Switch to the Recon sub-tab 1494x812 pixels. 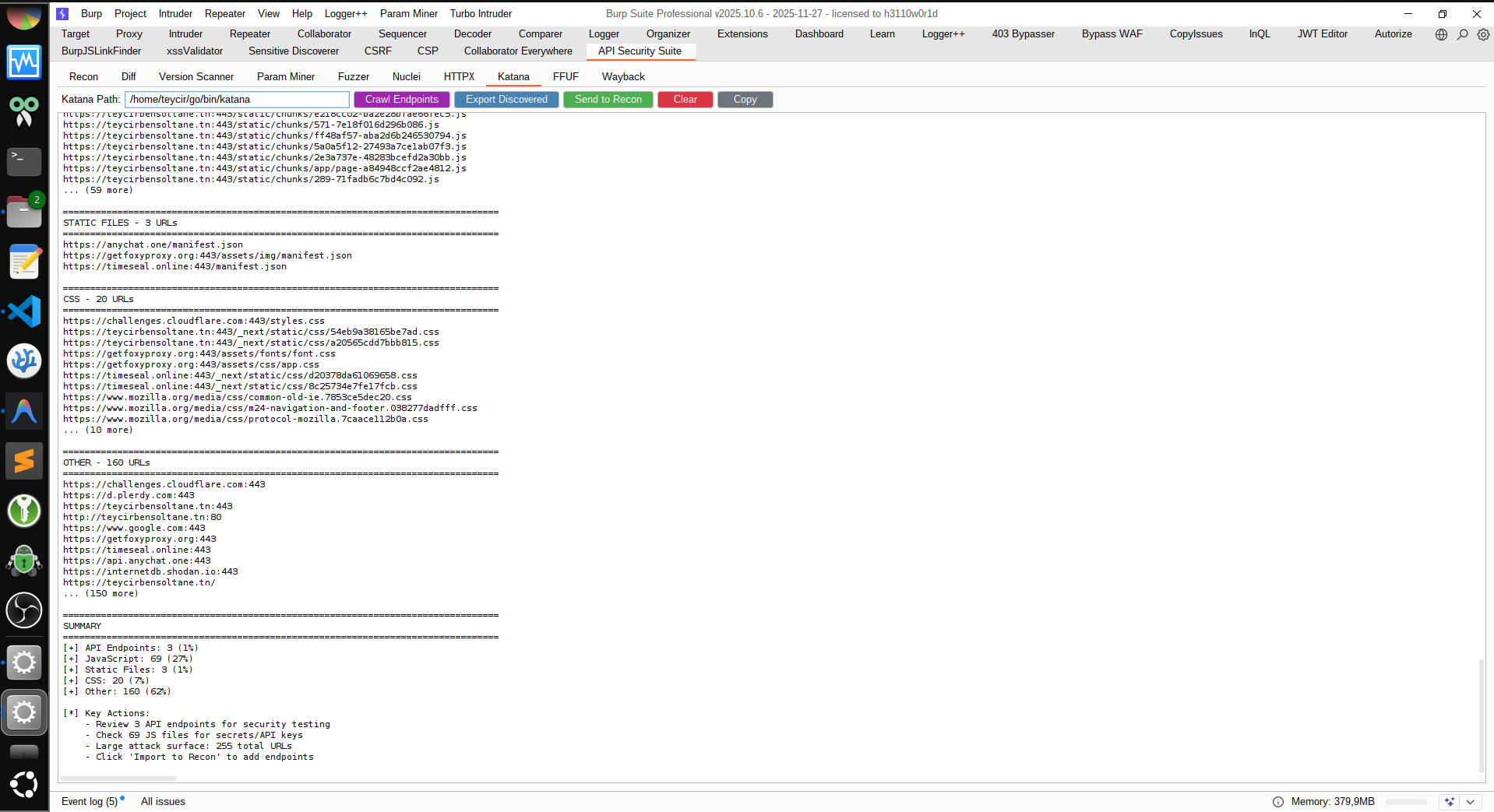pyautogui.click(x=83, y=77)
